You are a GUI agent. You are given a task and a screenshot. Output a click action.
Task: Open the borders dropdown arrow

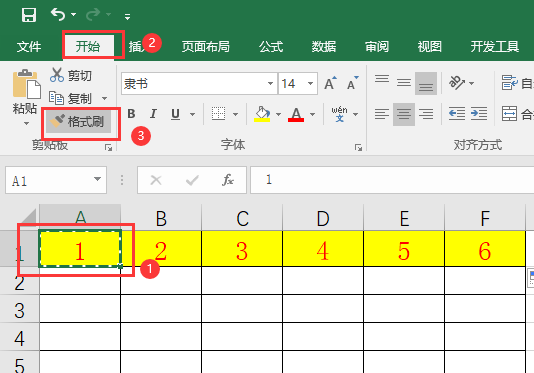(235, 114)
